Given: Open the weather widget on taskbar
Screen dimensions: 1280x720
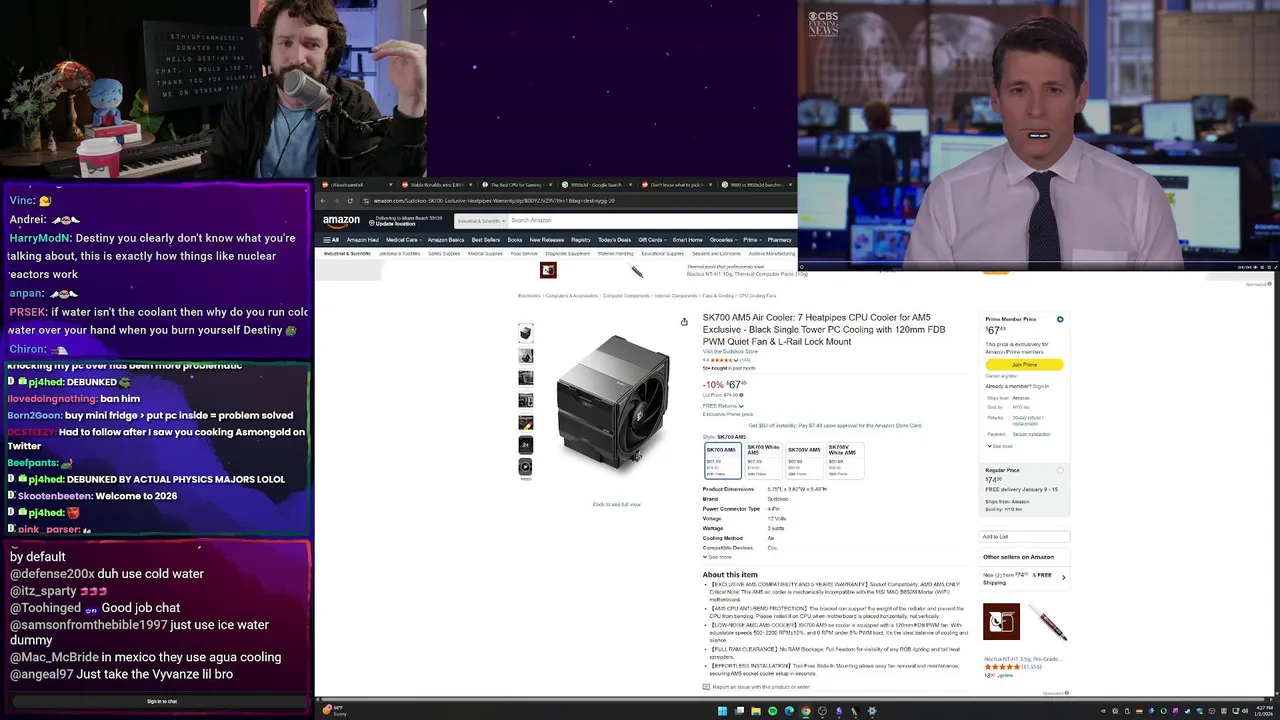Looking at the screenshot, I should coord(333,711).
